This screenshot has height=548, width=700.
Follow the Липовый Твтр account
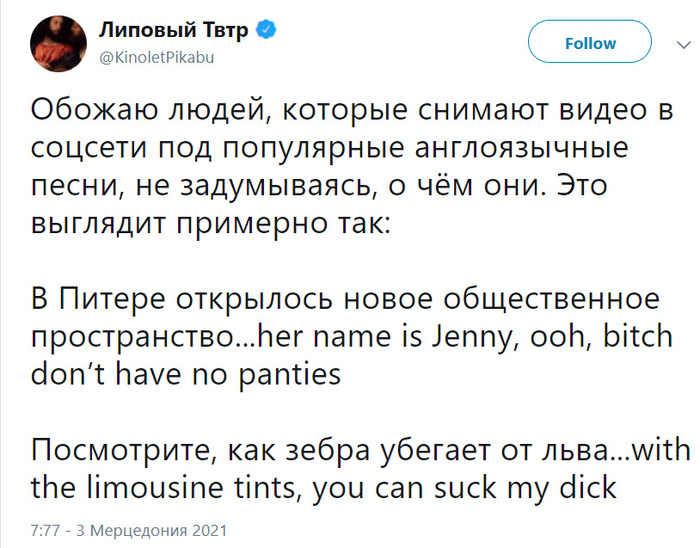click(x=590, y=42)
